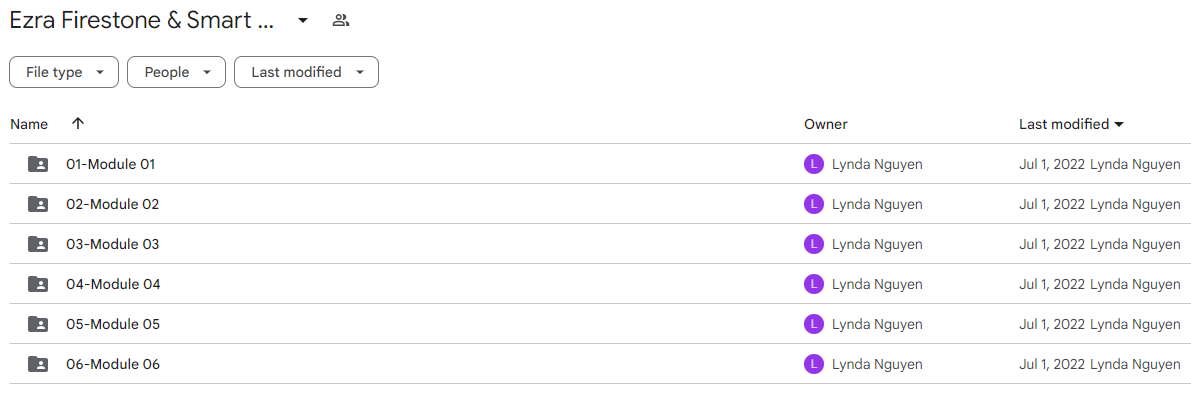
Task: Open the Last modified filter chip
Action: coord(306,72)
